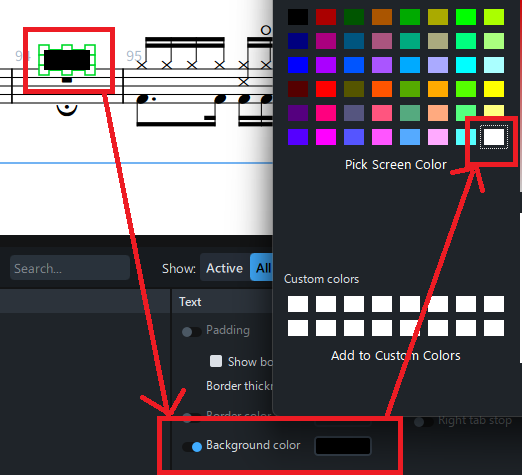Open the black Background color well

point(343,446)
